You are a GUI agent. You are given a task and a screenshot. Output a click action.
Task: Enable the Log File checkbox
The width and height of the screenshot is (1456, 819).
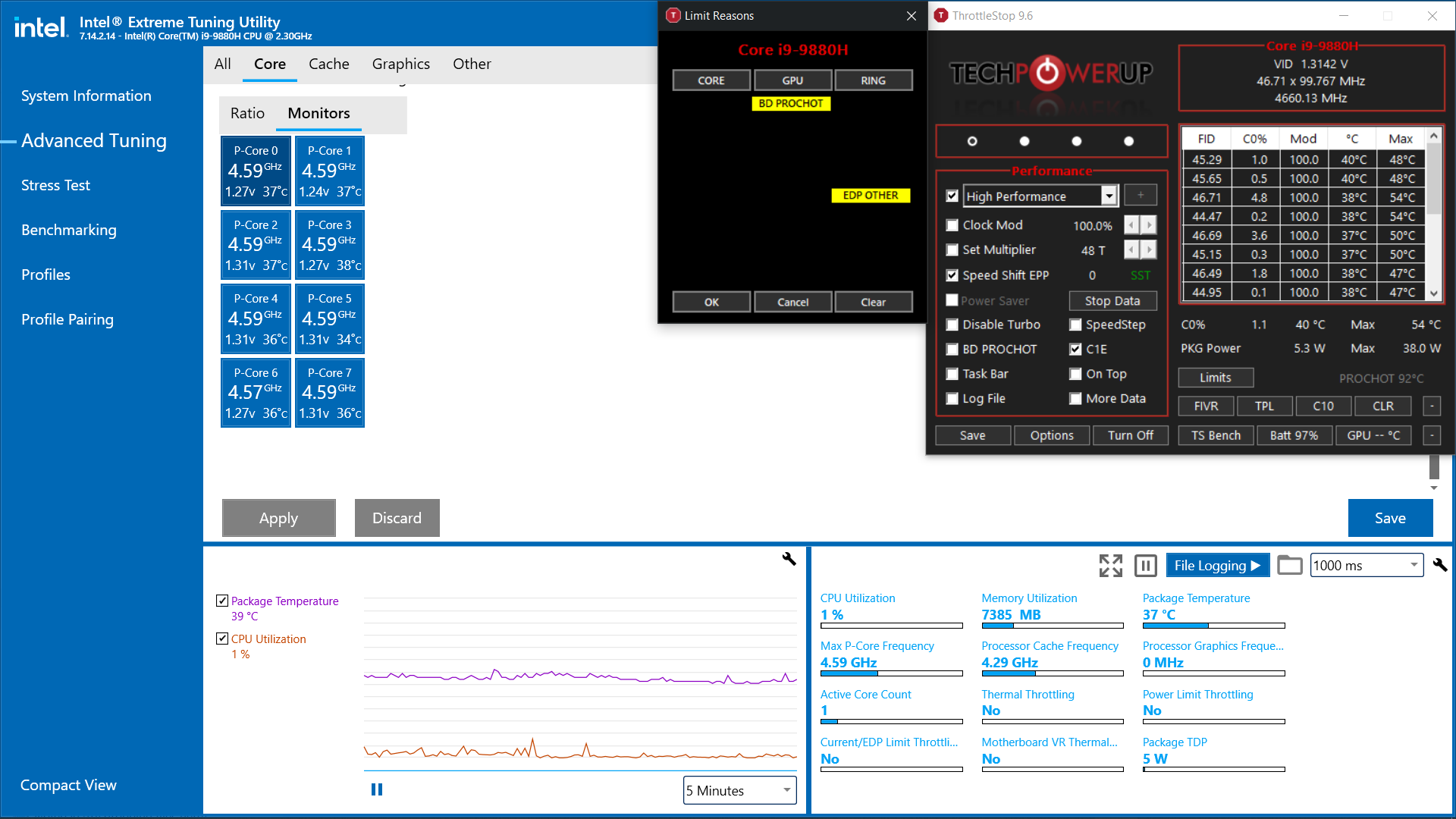(952, 399)
